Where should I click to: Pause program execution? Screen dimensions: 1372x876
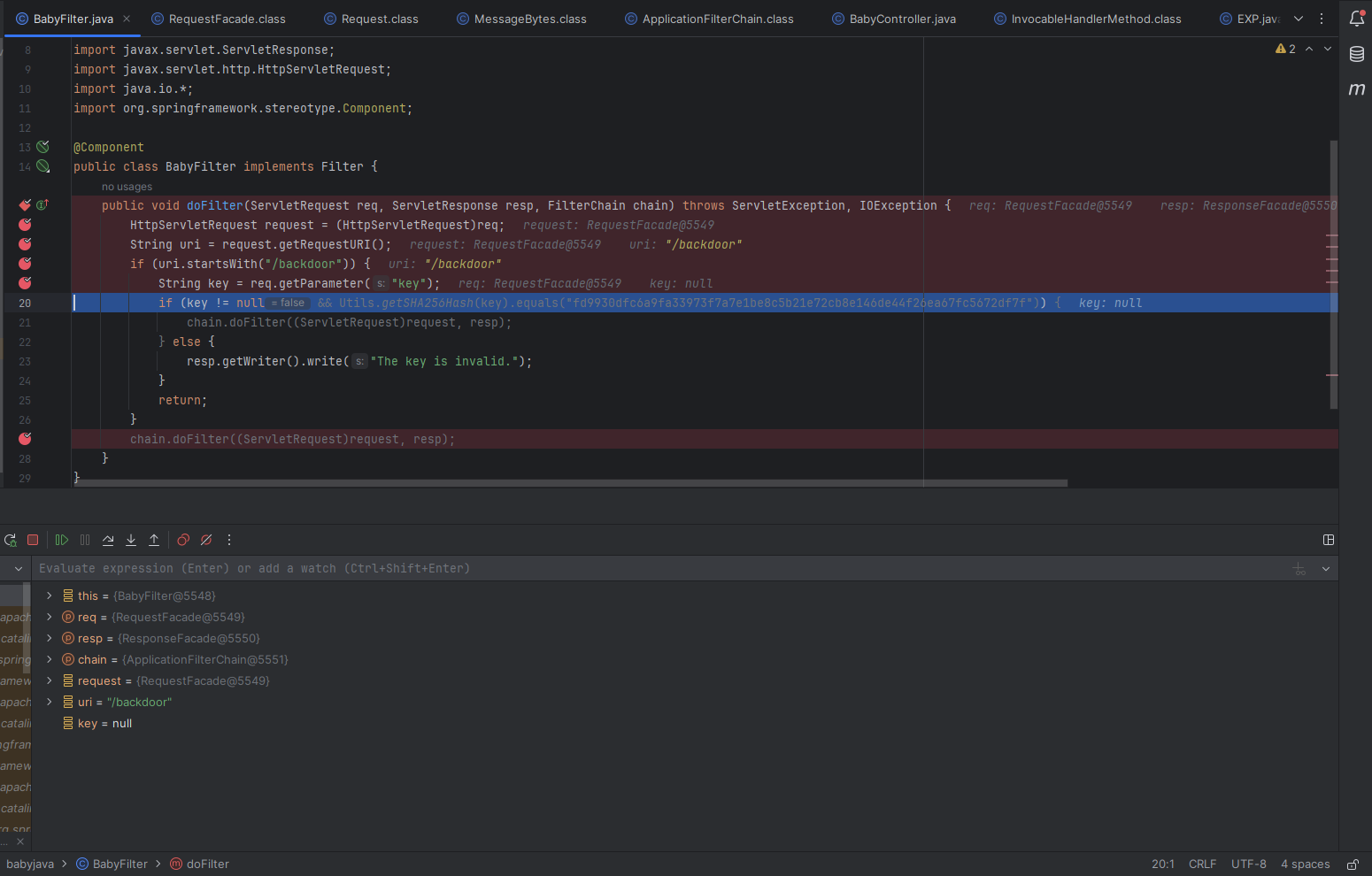pos(85,540)
